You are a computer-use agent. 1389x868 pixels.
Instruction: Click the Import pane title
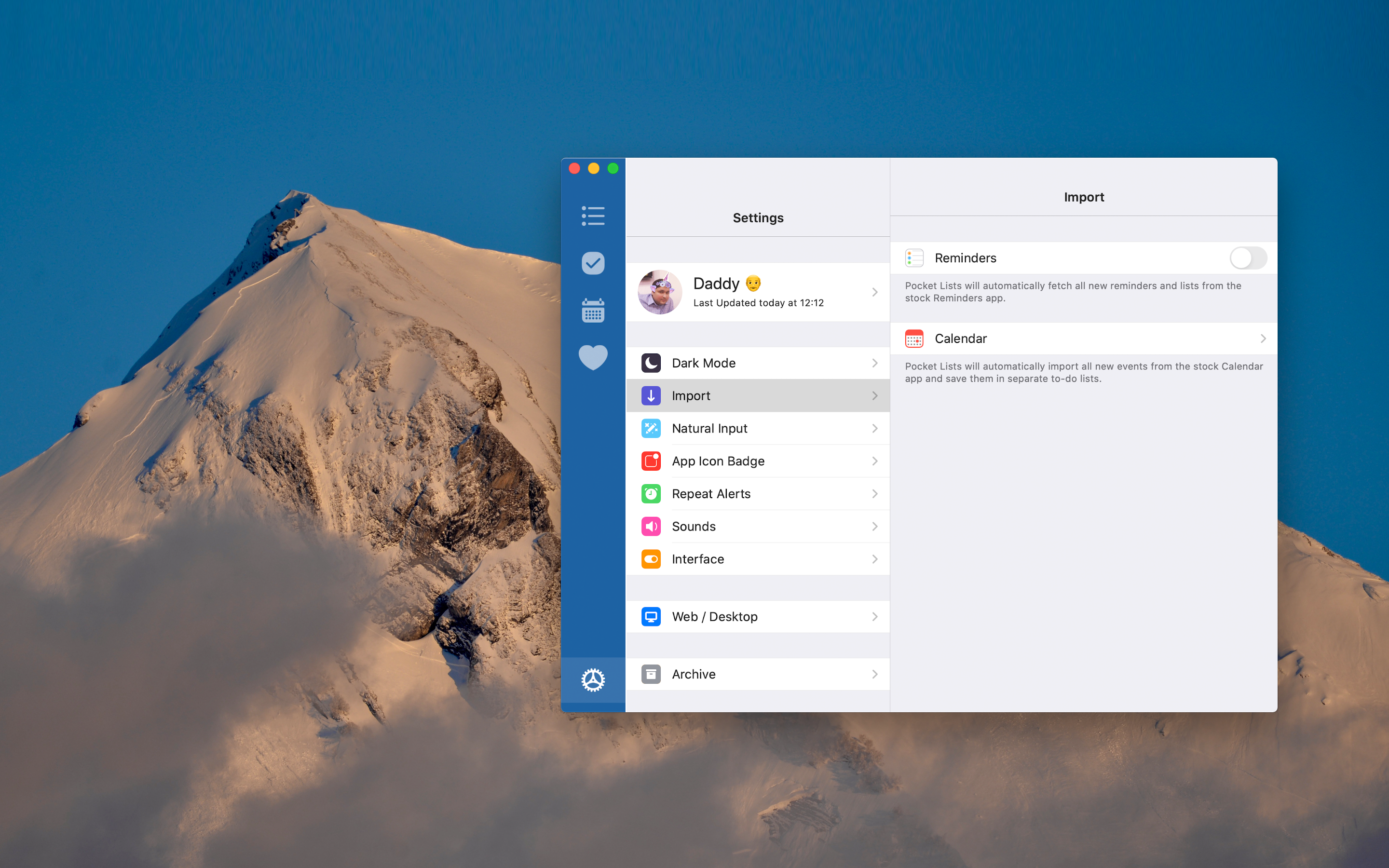point(1084,197)
